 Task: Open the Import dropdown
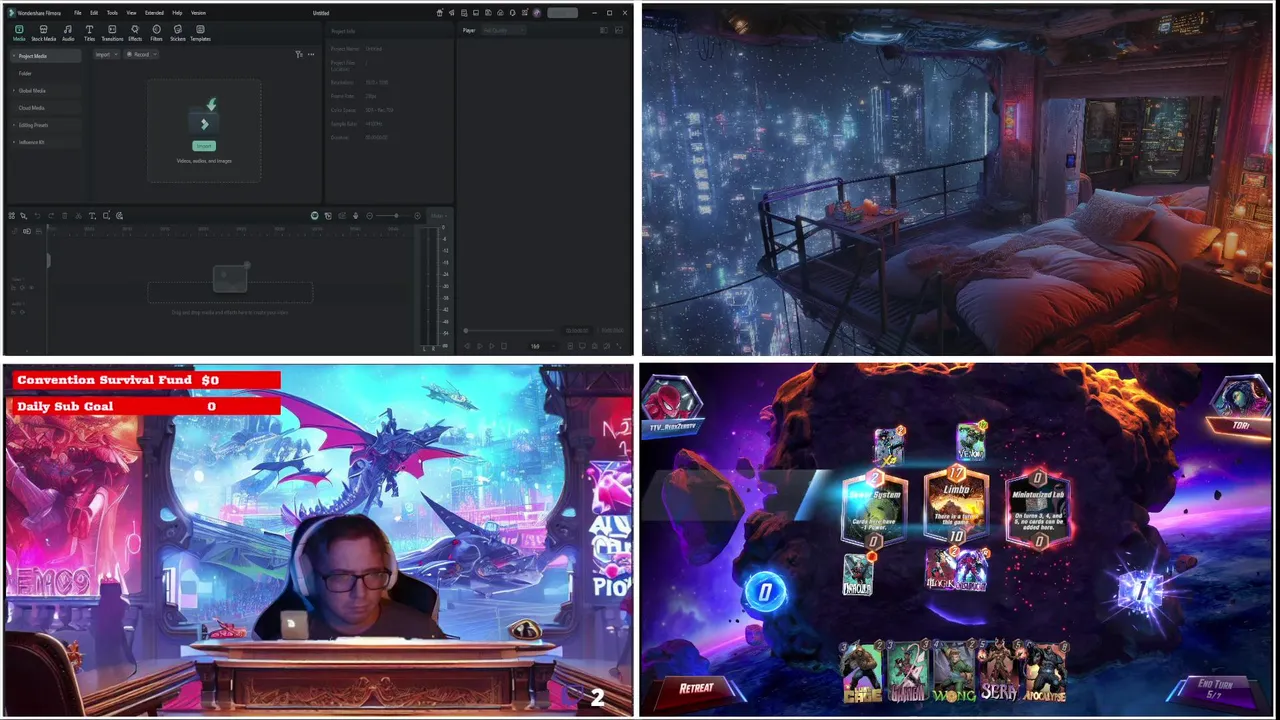point(106,54)
